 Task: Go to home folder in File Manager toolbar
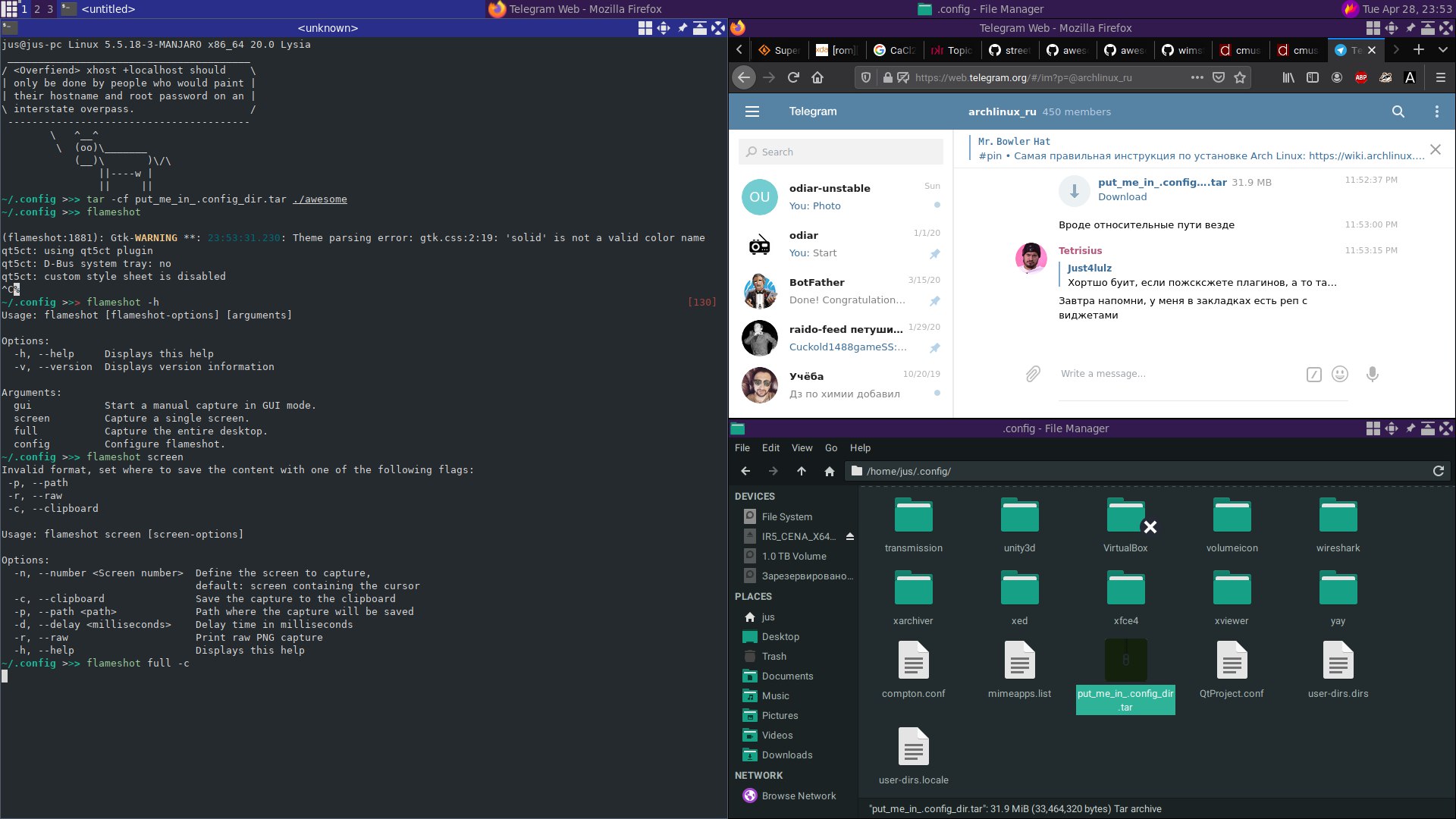pyautogui.click(x=830, y=471)
